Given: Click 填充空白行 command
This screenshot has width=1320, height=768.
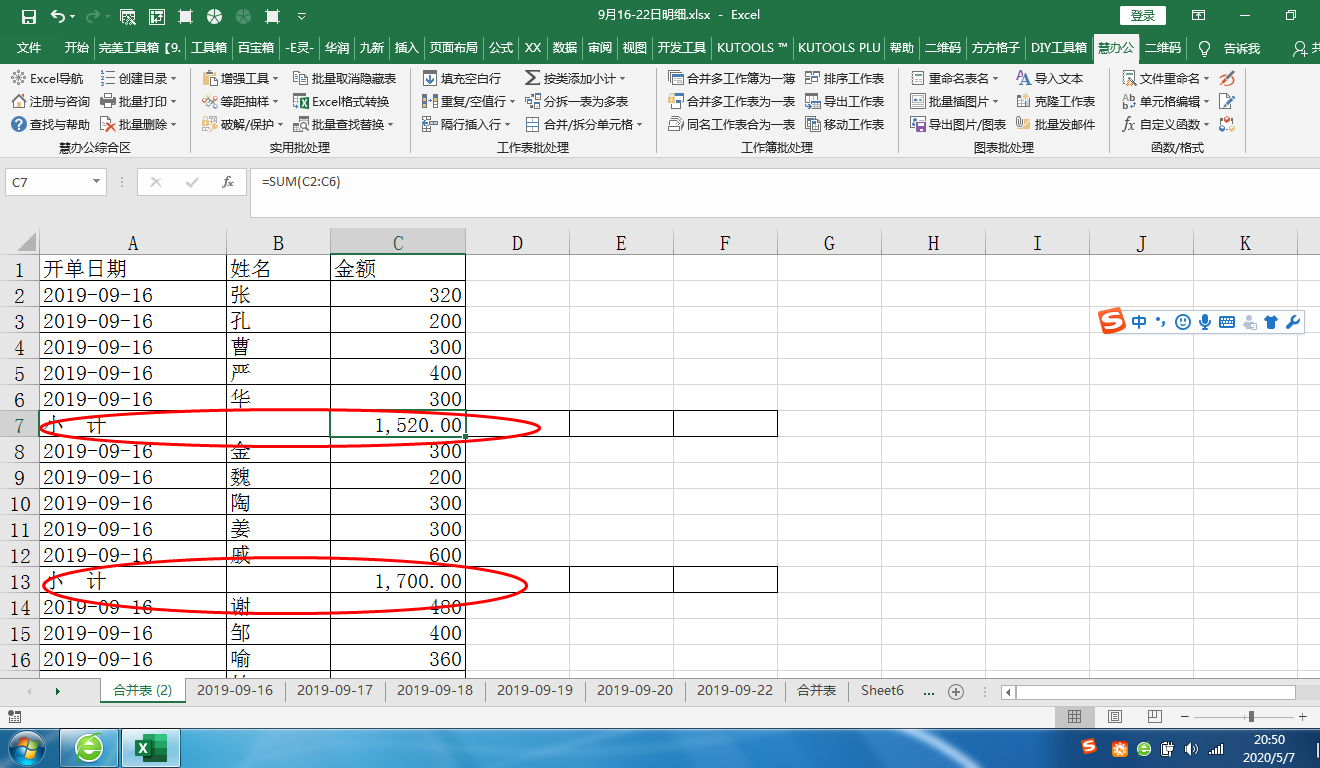Looking at the screenshot, I should click(x=461, y=78).
